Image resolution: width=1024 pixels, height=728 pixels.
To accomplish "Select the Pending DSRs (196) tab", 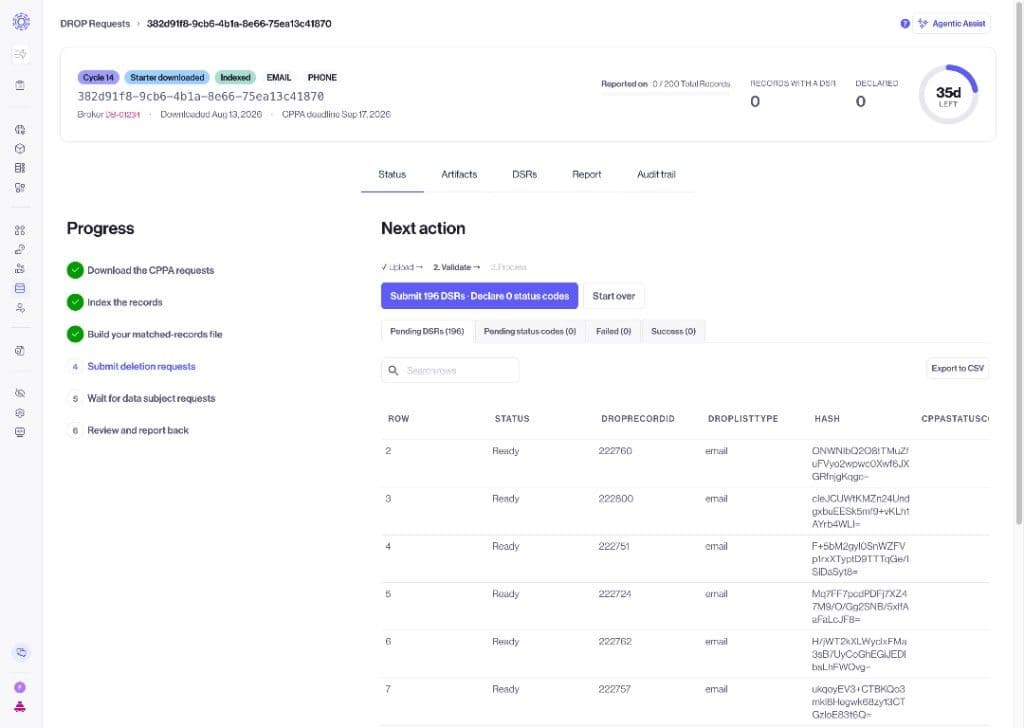I will [427, 331].
